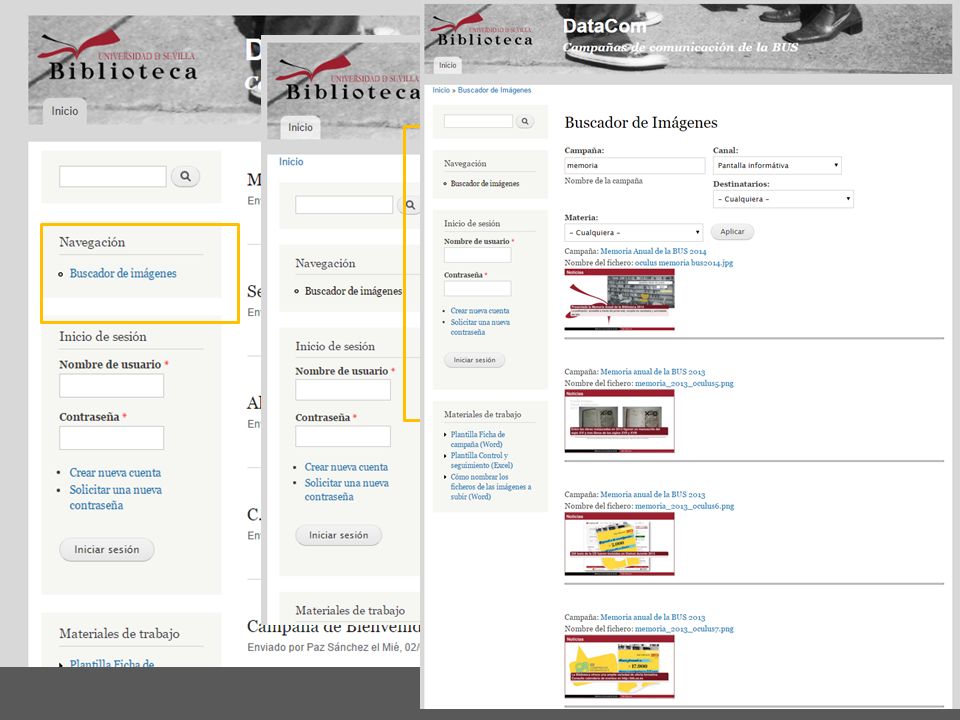Viewport: 960px width, 720px height.
Task: Click Nombre de usuario field in middle window
Action: 343,390
